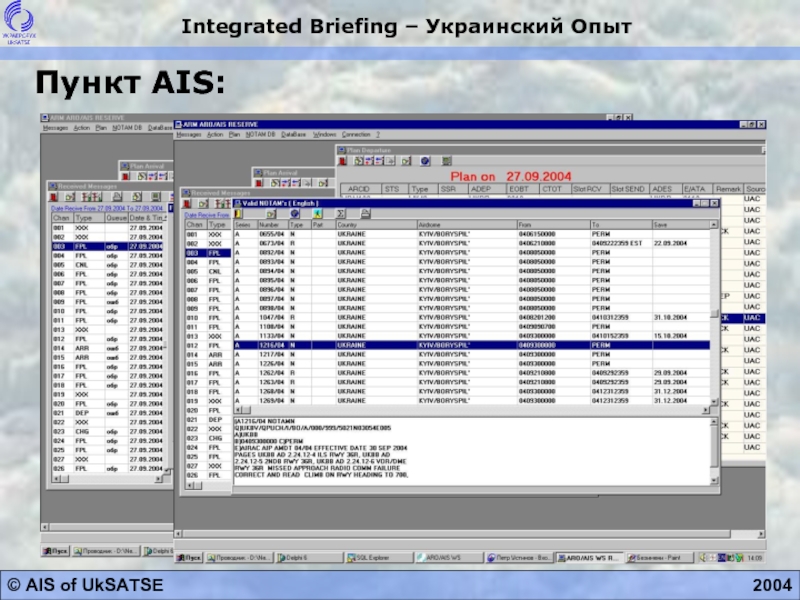Click the red exit icon in Plan Departure toolbar

click(342, 160)
